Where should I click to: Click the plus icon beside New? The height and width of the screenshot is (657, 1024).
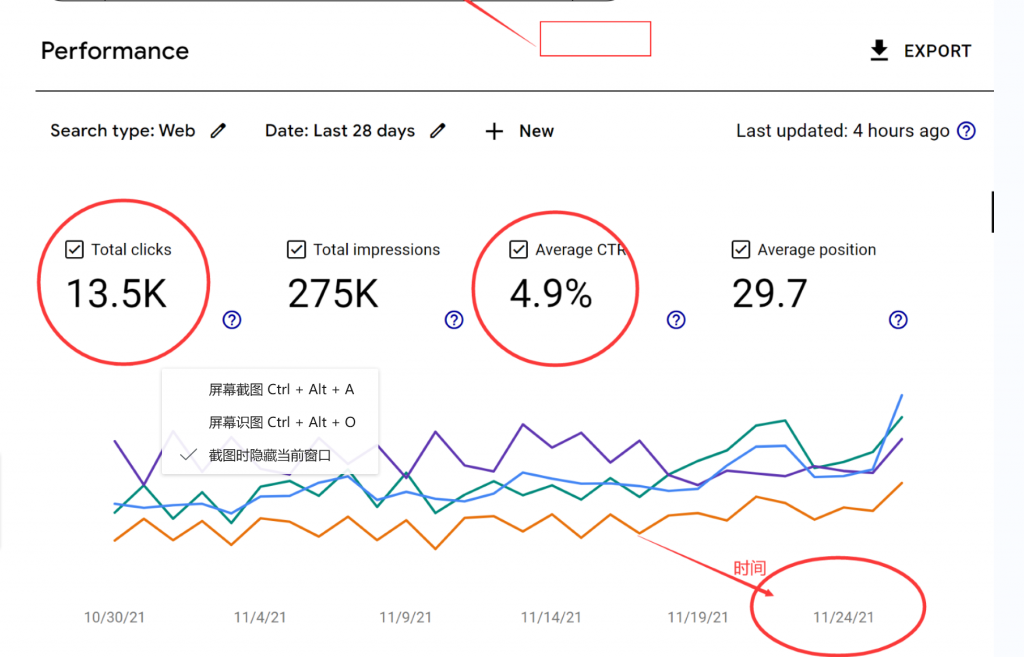(x=494, y=131)
